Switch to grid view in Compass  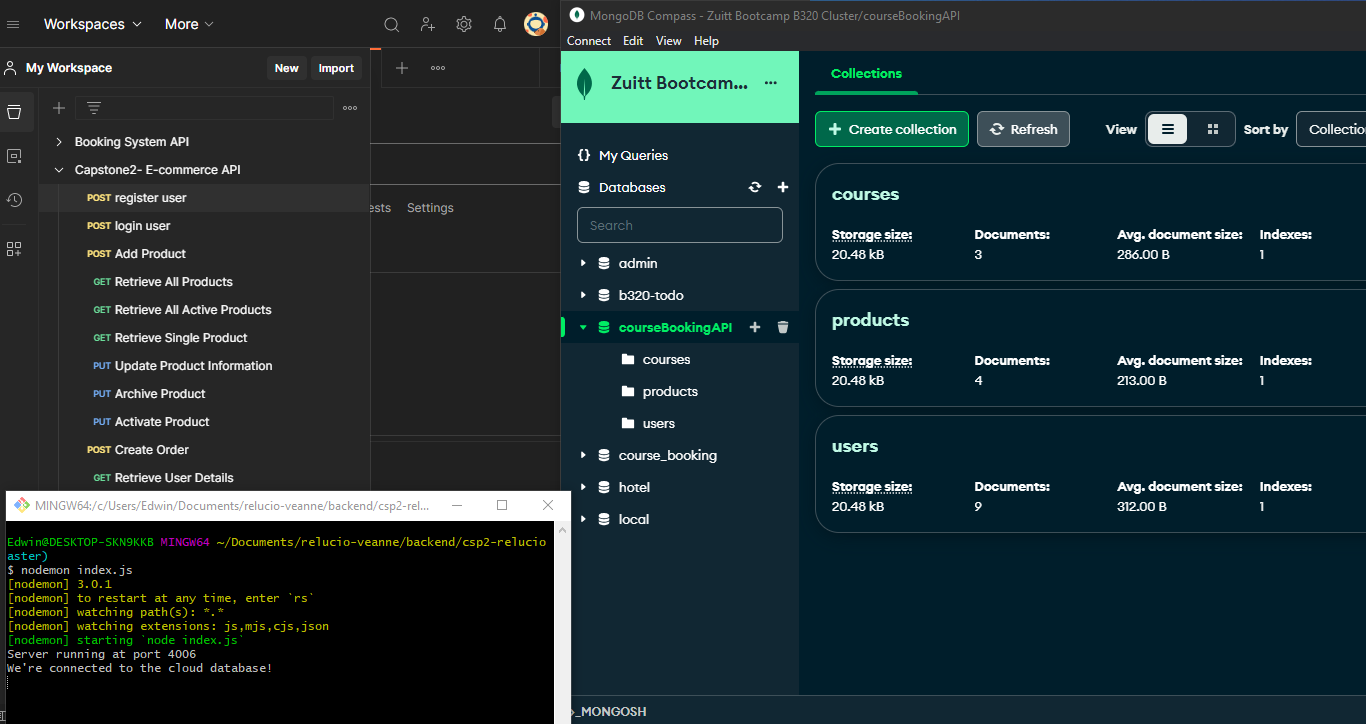click(1213, 129)
